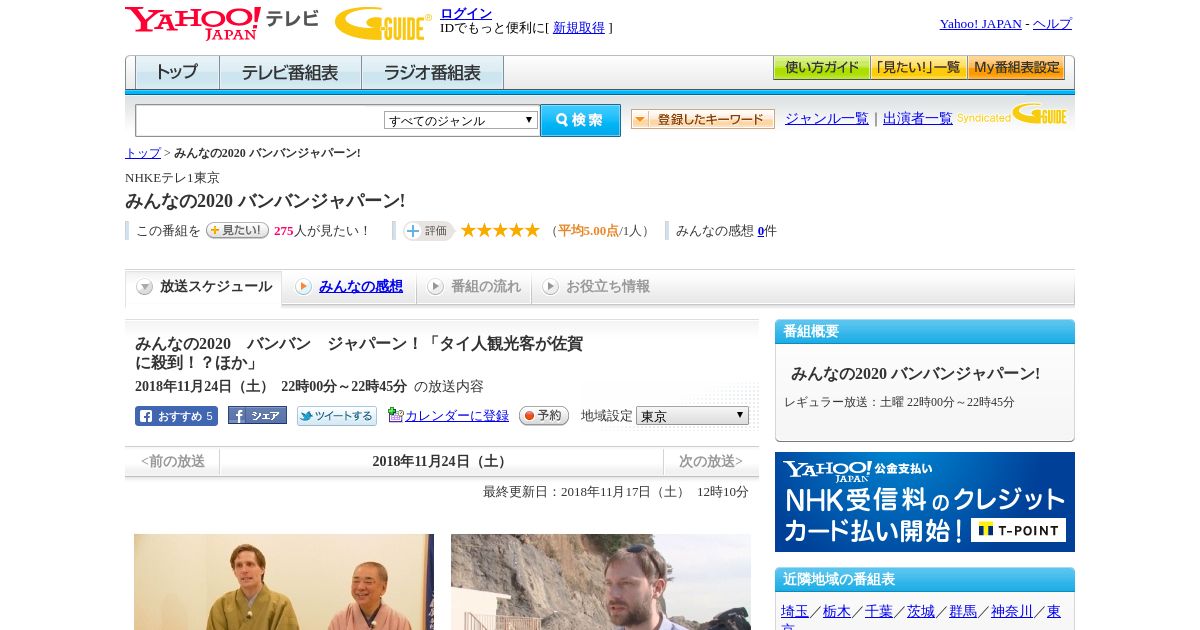Open the テレビ番組表 tab
The height and width of the screenshot is (630, 1200).
[290, 73]
